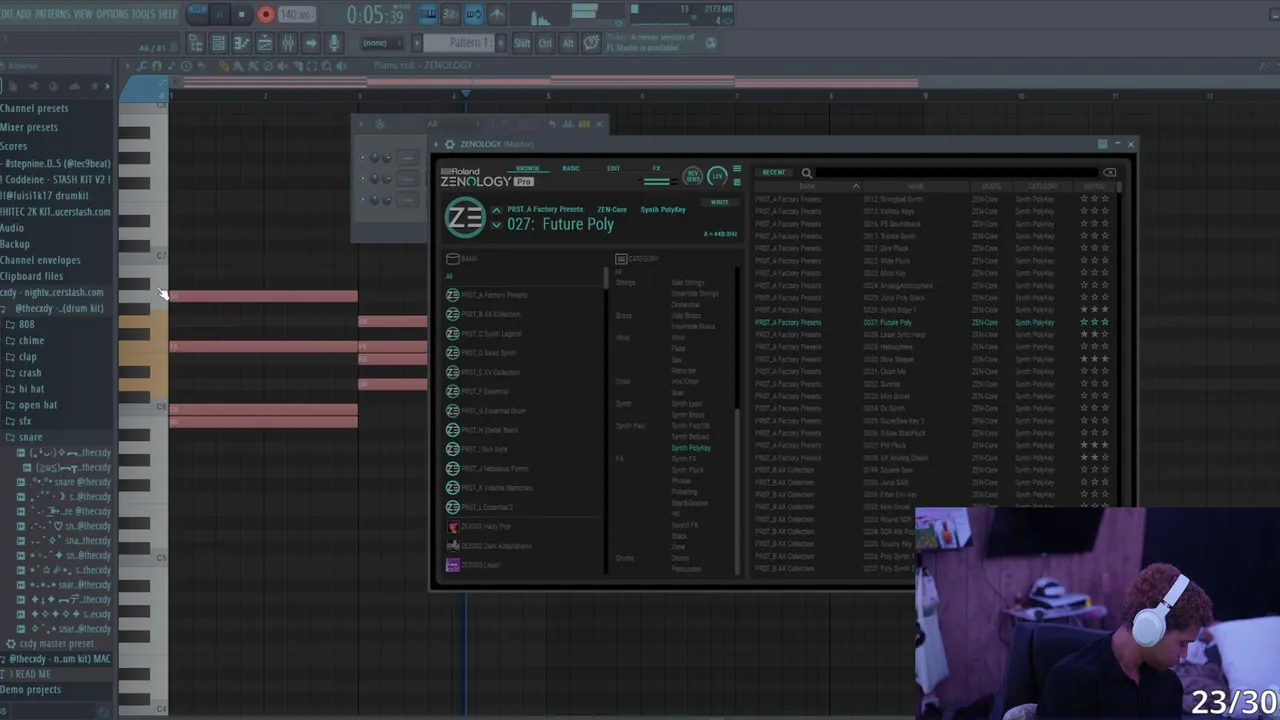Open the Channel rack from the toolbar

click(265, 43)
